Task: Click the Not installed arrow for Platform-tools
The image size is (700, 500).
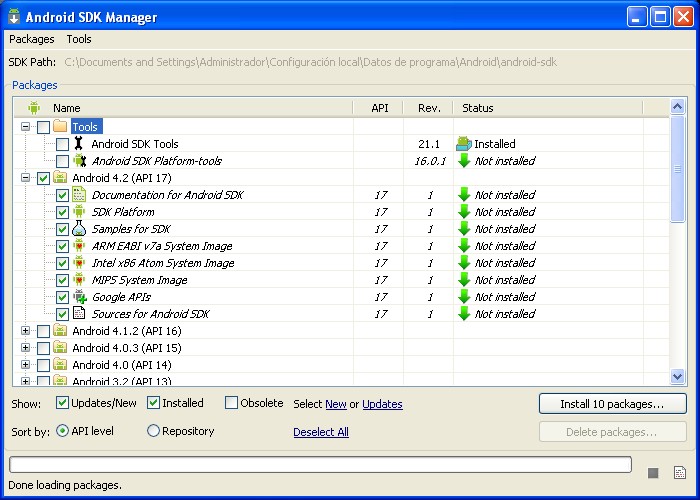Action: (464, 160)
